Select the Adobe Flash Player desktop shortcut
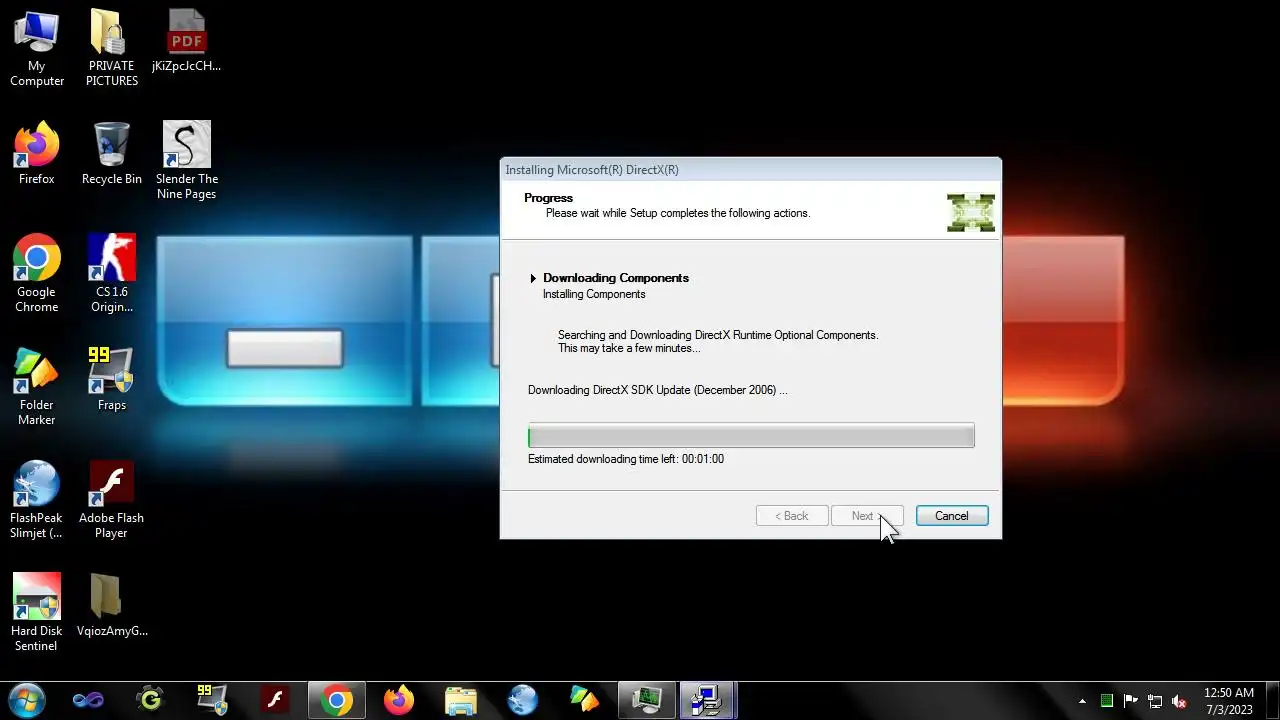The width and height of the screenshot is (1280, 720). click(x=111, y=500)
